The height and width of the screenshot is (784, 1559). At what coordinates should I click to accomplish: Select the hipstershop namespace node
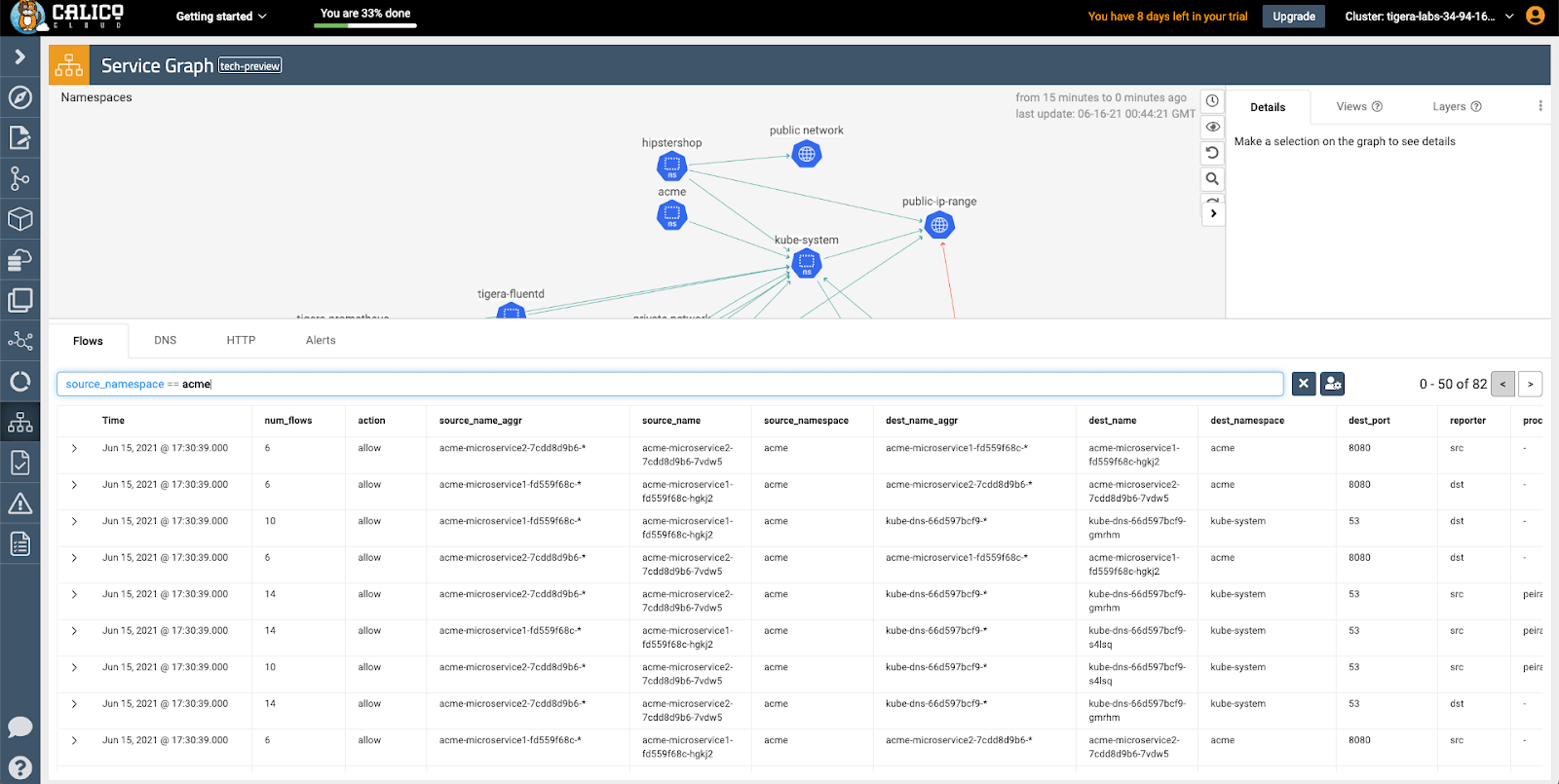point(672,167)
